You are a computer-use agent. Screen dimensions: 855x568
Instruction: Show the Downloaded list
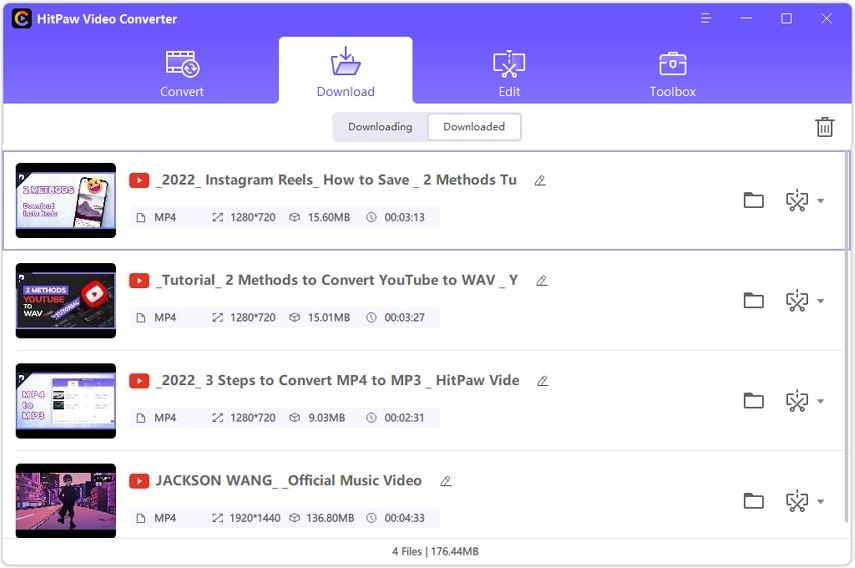click(x=474, y=126)
